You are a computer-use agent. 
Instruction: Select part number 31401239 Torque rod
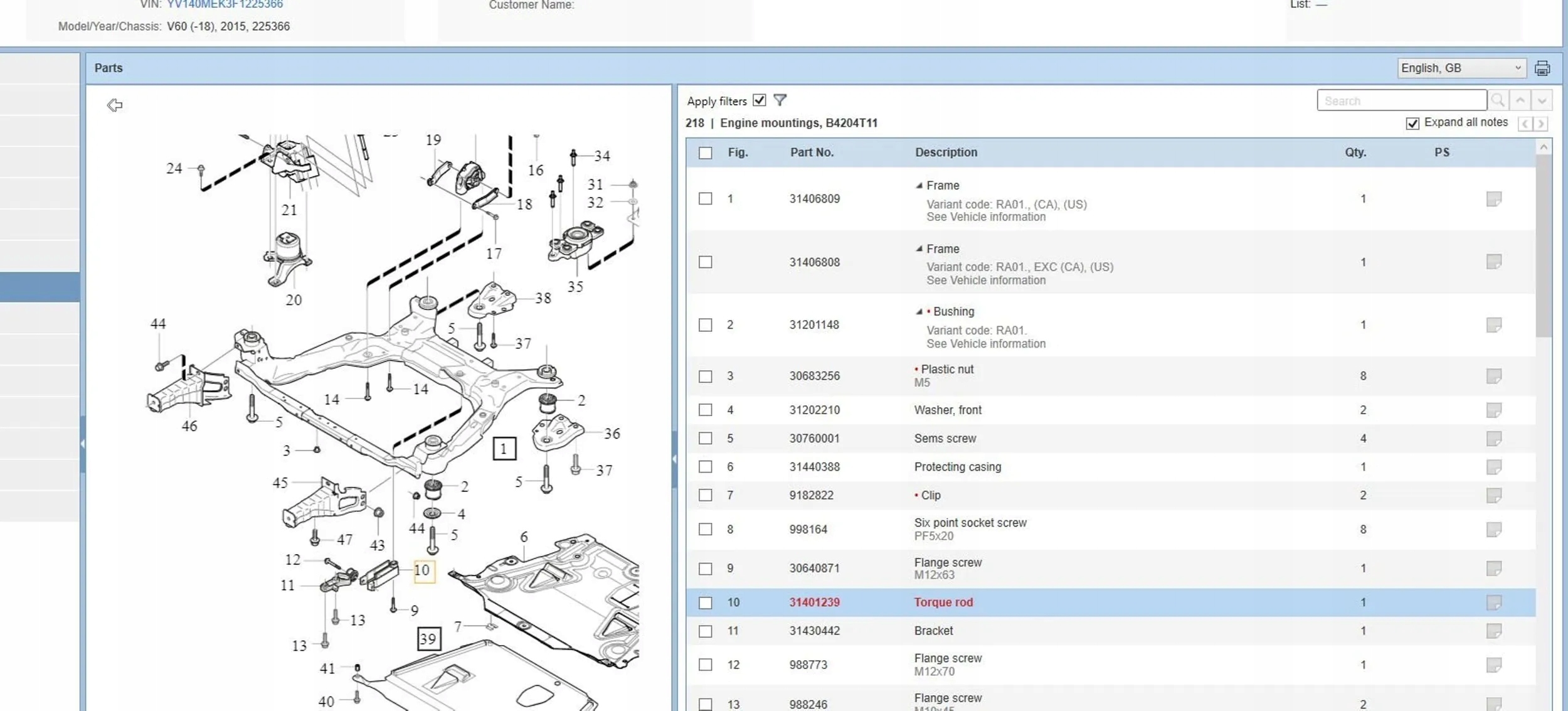[x=814, y=602]
